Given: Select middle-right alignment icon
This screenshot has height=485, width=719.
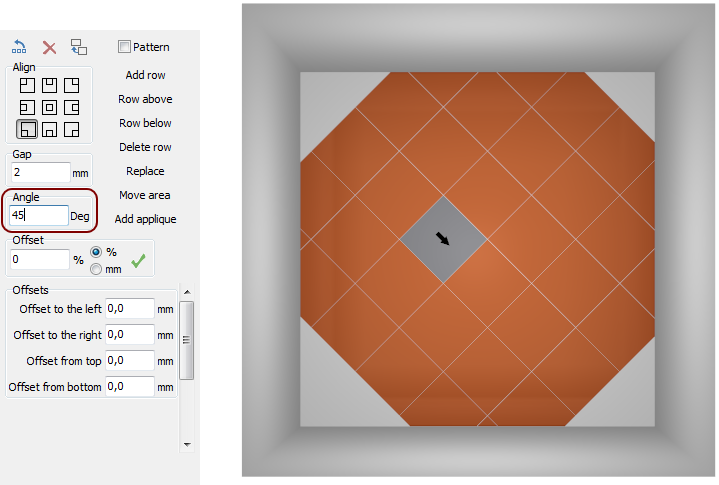Looking at the screenshot, I should coord(72,108).
